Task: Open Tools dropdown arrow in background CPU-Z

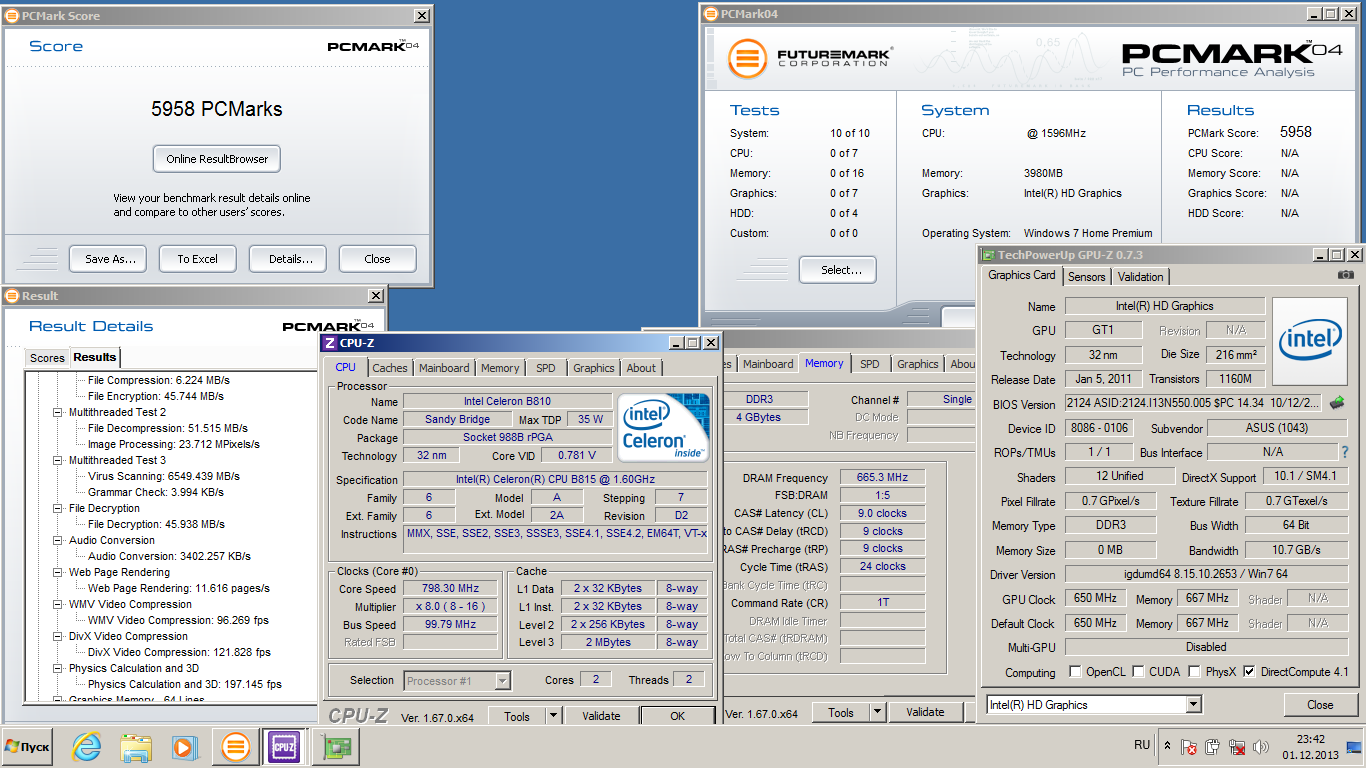Action: point(877,712)
